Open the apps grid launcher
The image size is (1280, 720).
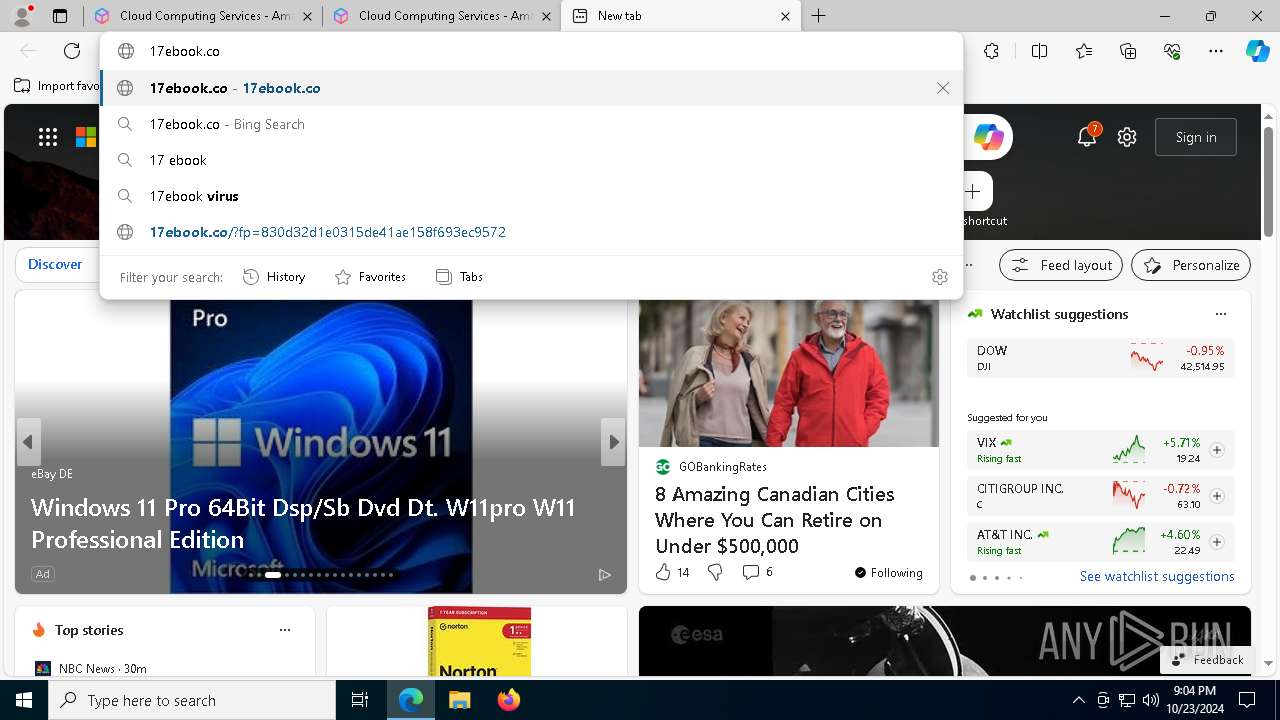coord(48,137)
